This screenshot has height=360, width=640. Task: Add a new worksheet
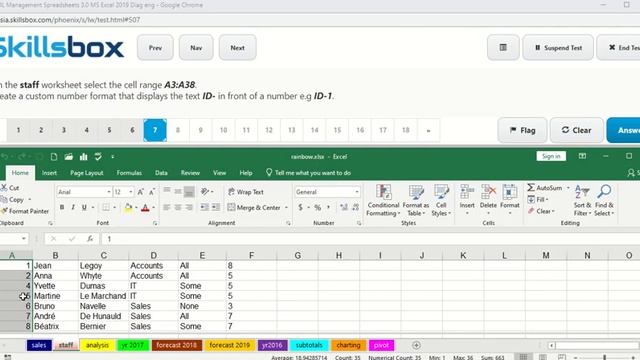(x=416, y=345)
